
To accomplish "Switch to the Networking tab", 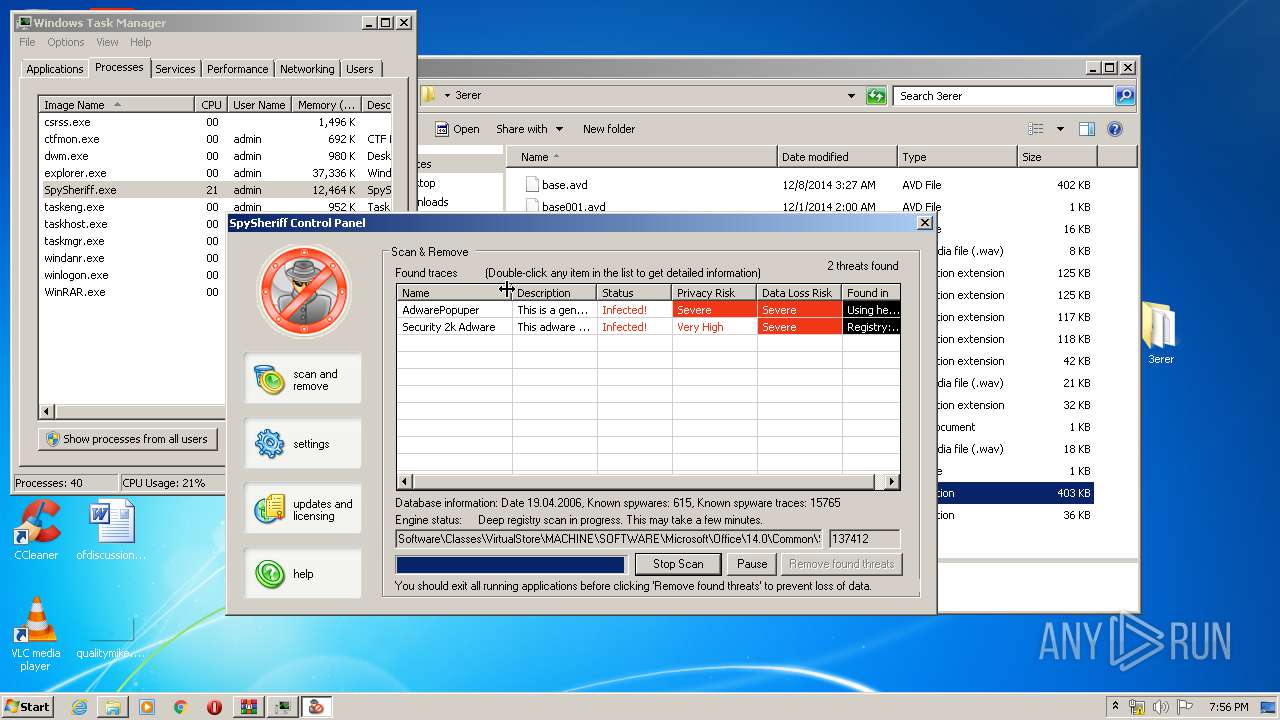I will 307,69.
